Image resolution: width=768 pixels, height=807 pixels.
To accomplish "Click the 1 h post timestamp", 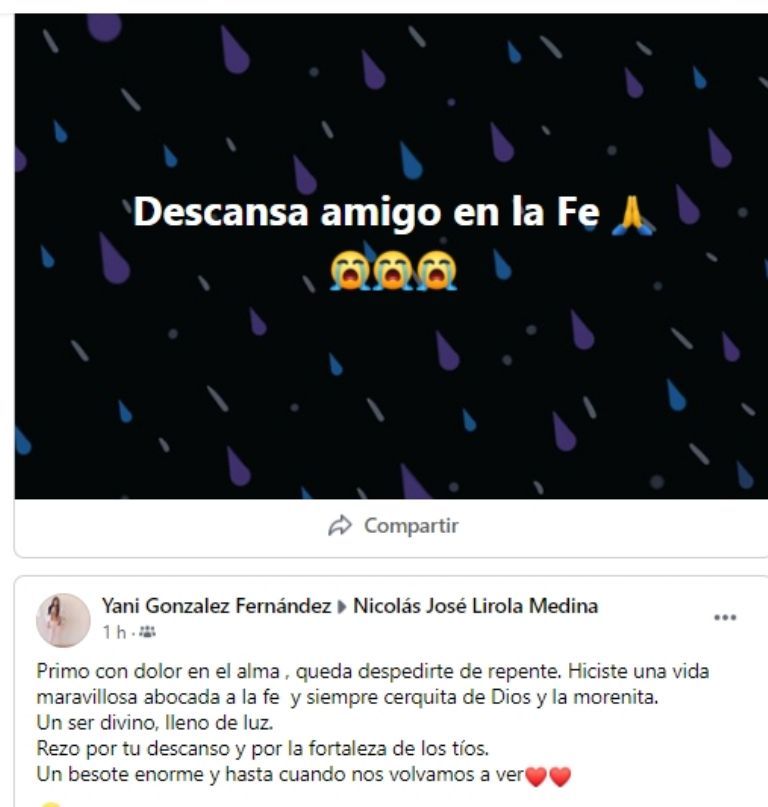I will (114, 632).
